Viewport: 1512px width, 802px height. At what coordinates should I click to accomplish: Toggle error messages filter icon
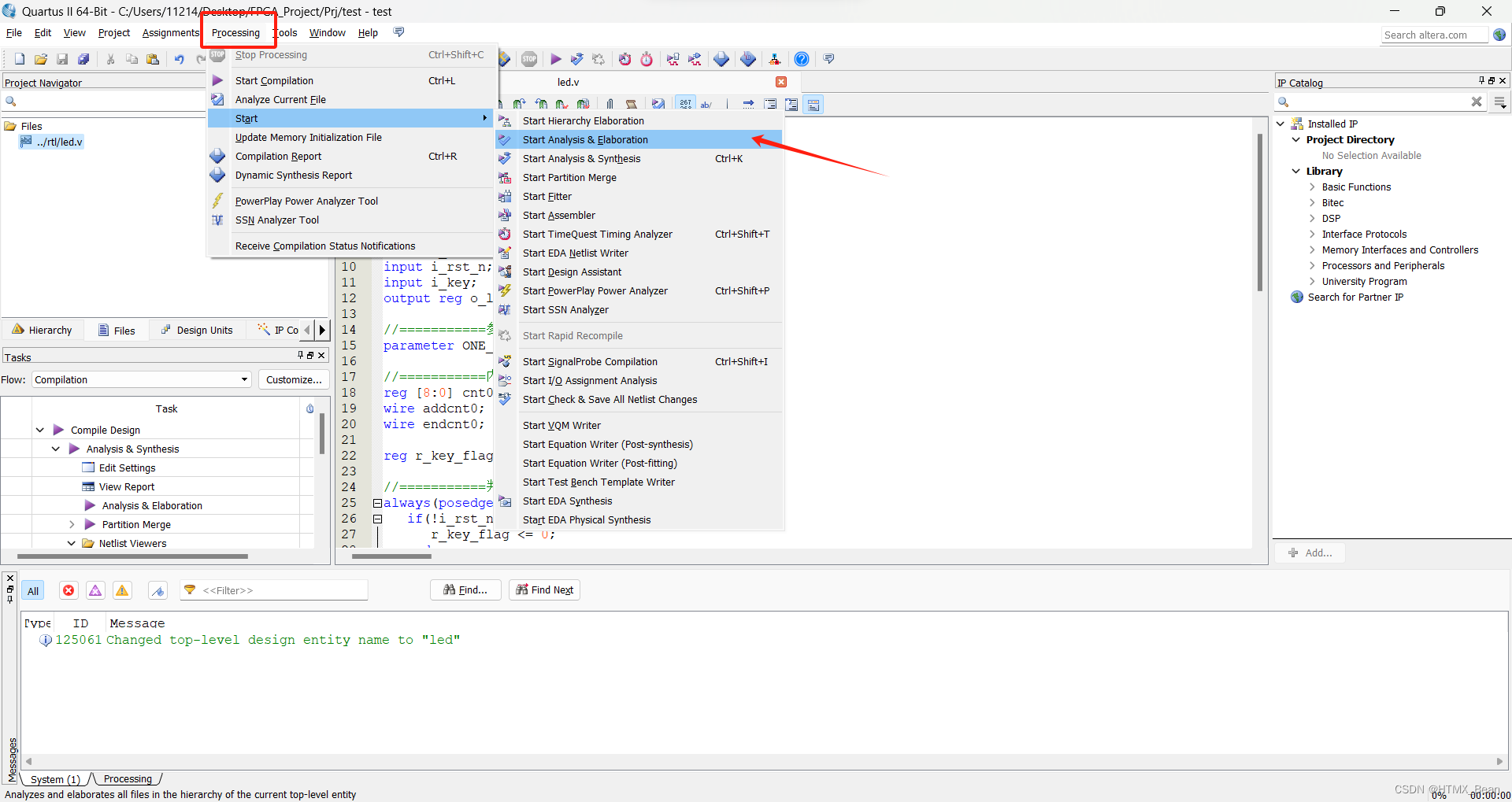point(69,590)
